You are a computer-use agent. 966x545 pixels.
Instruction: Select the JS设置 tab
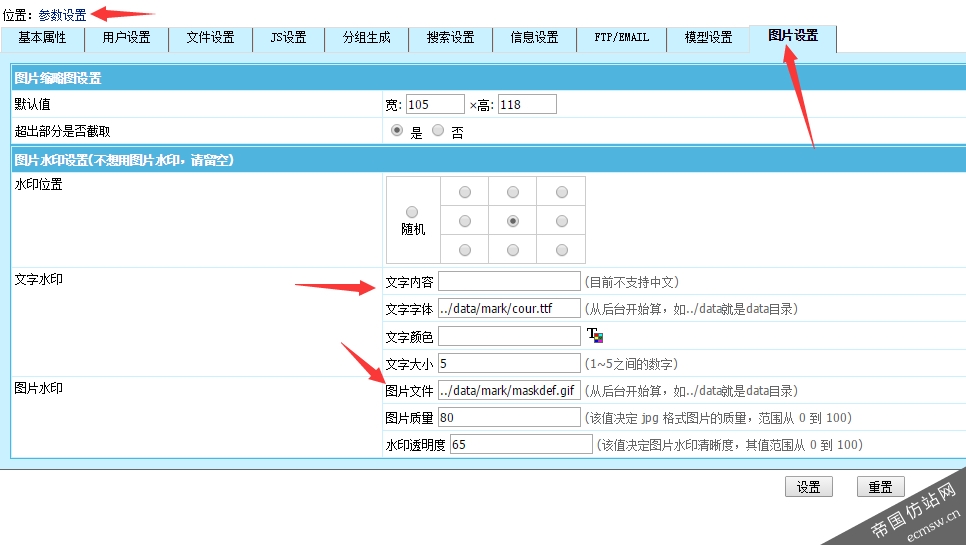tap(288, 38)
